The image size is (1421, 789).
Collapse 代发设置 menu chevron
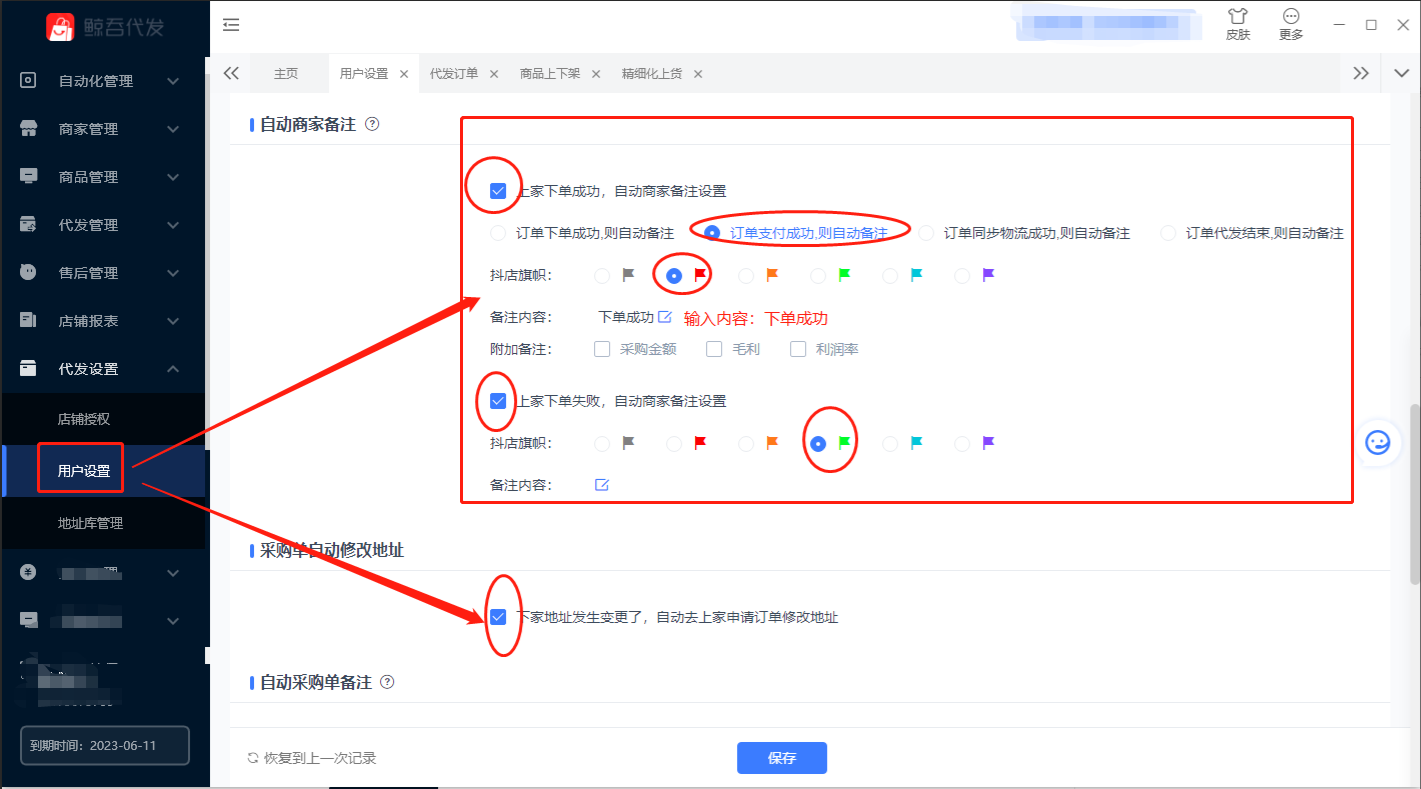click(173, 369)
